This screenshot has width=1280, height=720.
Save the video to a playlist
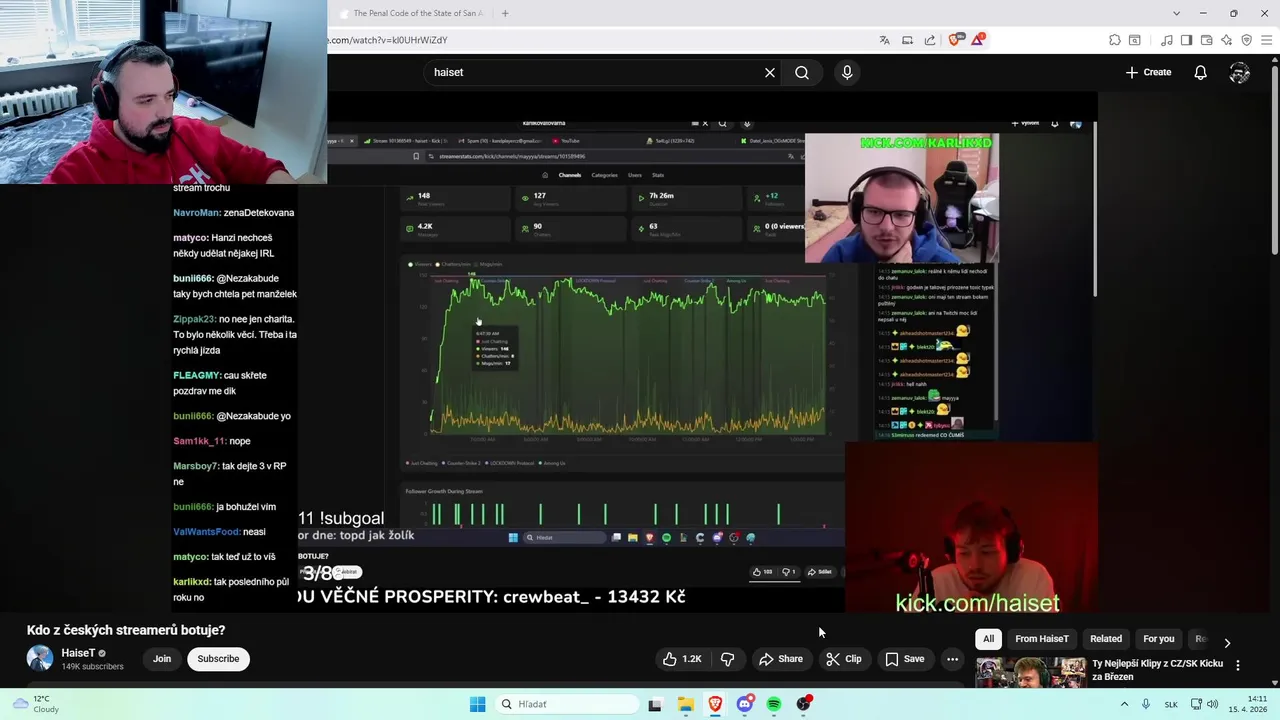point(904,659)
